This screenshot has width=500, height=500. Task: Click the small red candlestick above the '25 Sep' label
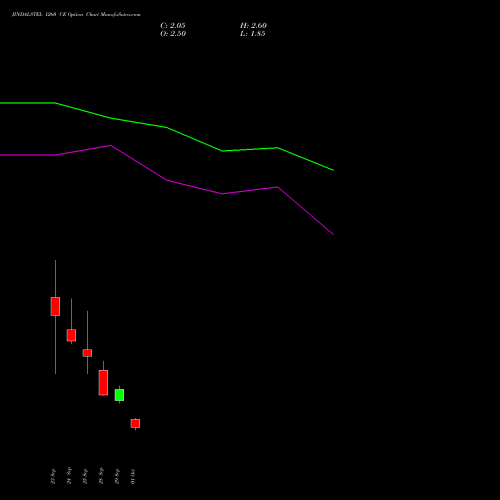87,353
